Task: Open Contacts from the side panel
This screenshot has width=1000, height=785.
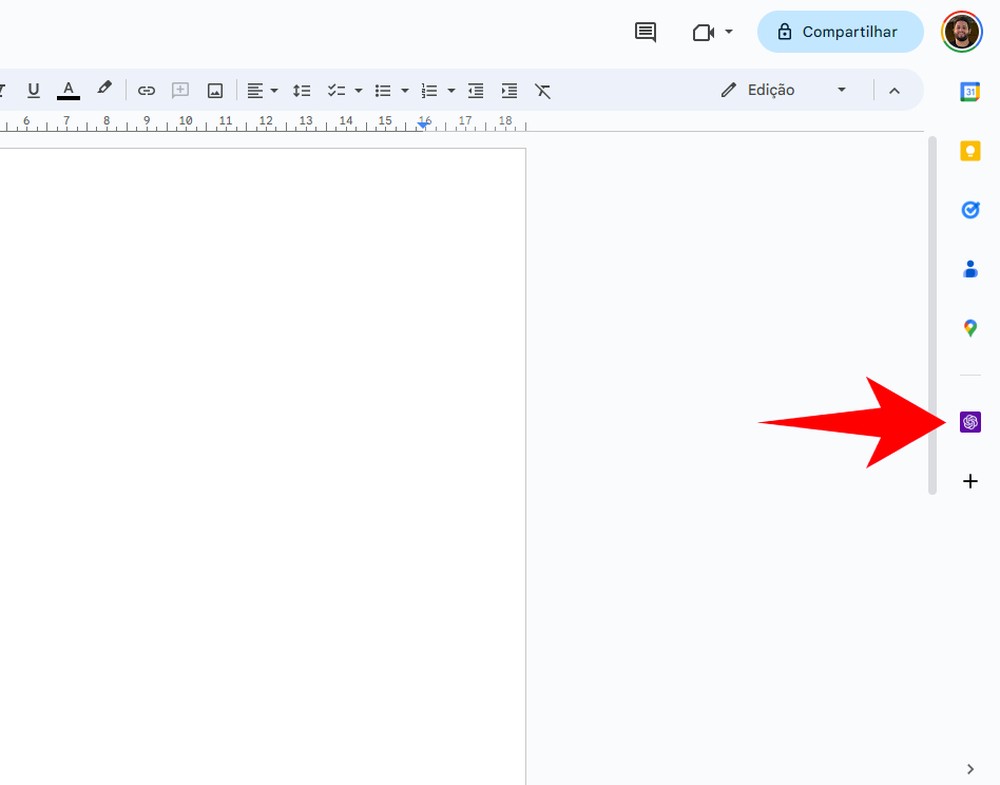Action: pos(970,268)
